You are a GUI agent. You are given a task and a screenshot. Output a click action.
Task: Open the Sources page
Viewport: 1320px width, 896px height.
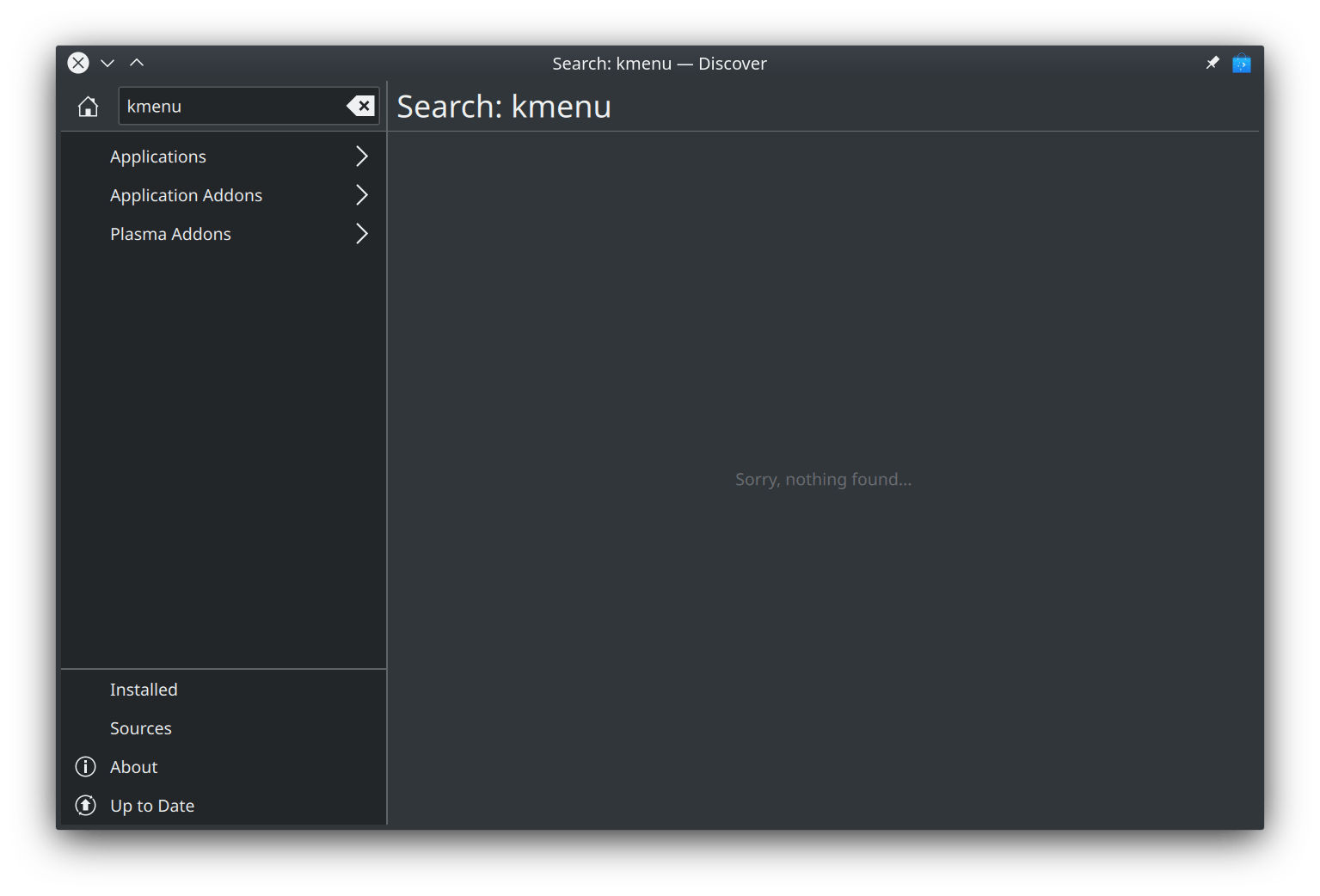coord(224,728)
